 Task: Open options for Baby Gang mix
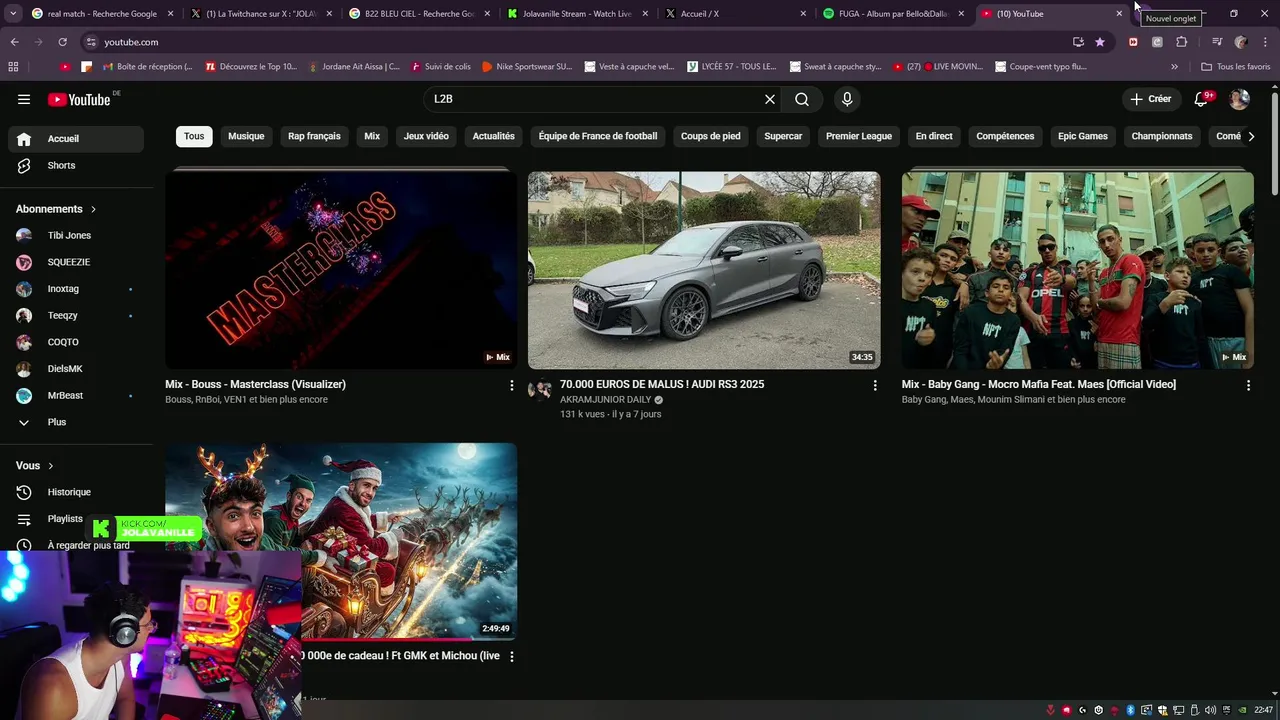1248,385
